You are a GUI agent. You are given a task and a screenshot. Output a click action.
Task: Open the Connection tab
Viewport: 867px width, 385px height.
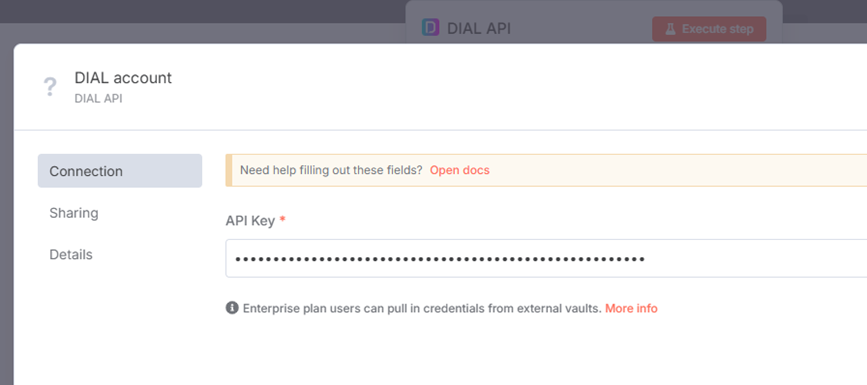coord(119,171)
